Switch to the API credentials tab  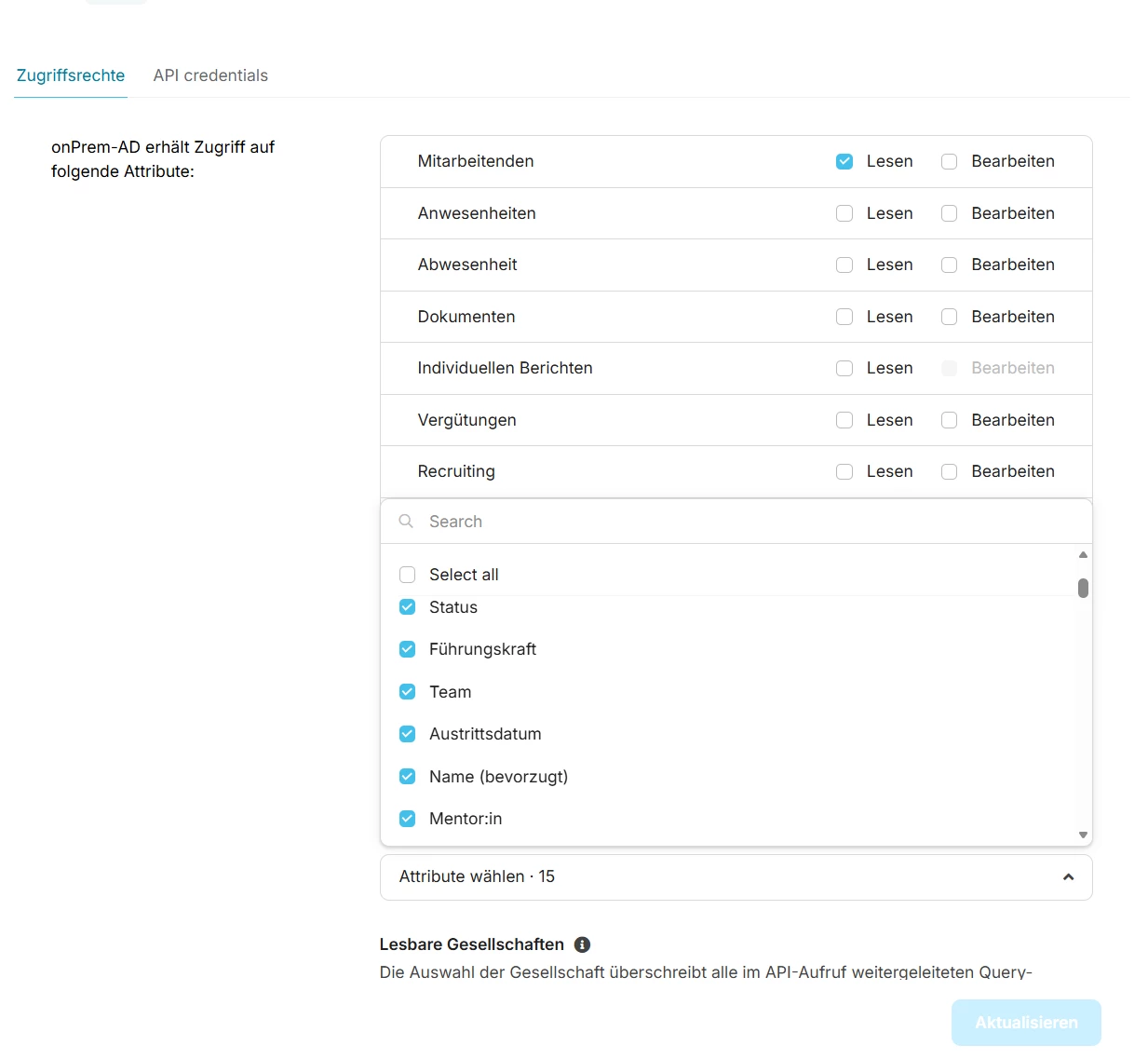(210, 75)
